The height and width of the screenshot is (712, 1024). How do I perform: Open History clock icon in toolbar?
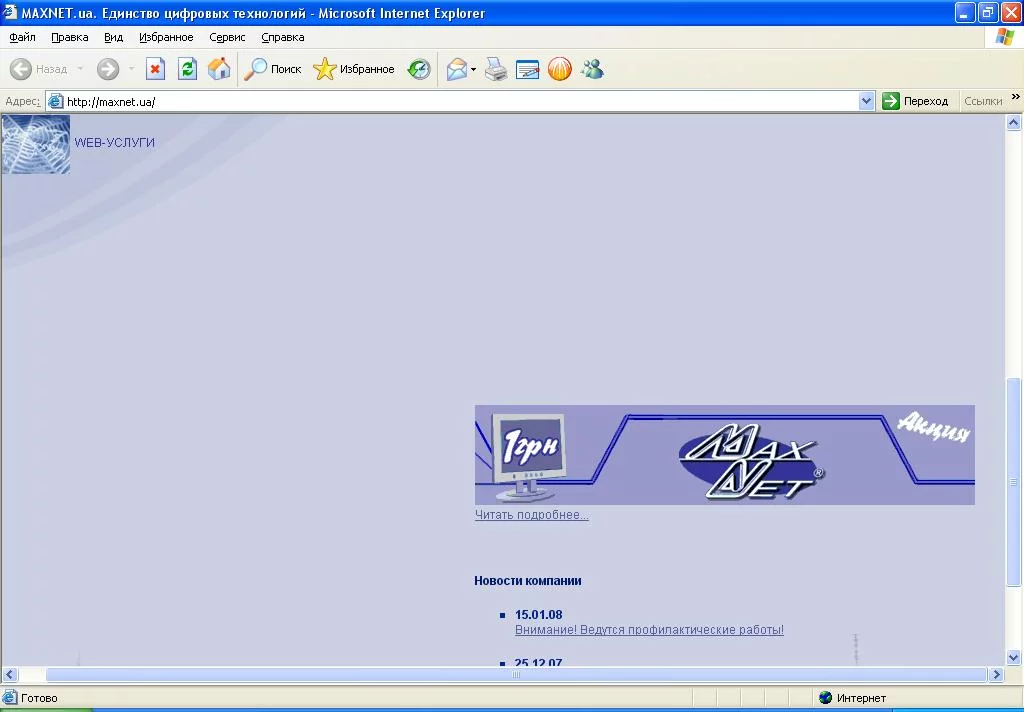pyautogui.click(x=419, y=69)
